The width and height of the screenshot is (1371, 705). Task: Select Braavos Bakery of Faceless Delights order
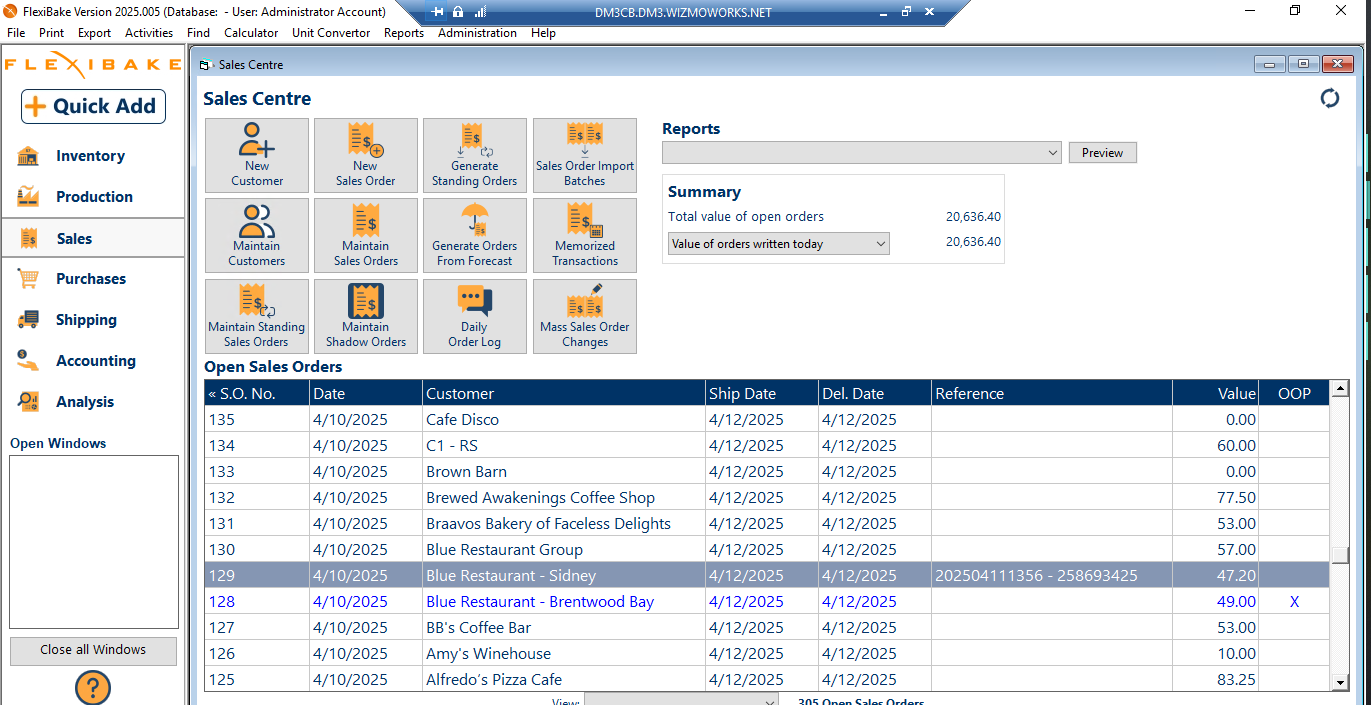767,524
